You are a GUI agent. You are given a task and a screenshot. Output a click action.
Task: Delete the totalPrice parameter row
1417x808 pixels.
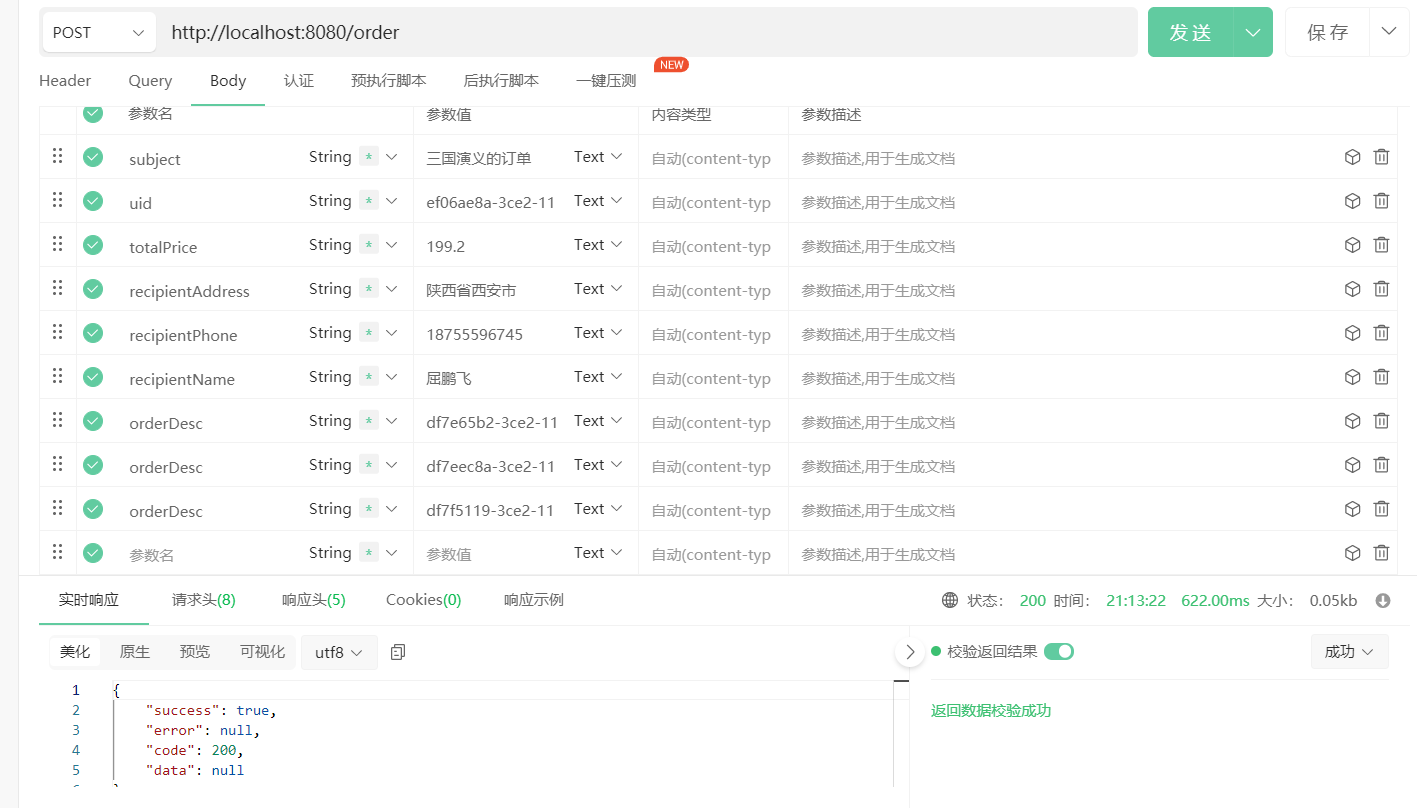pyautogui.click(x=1381, y=245)
